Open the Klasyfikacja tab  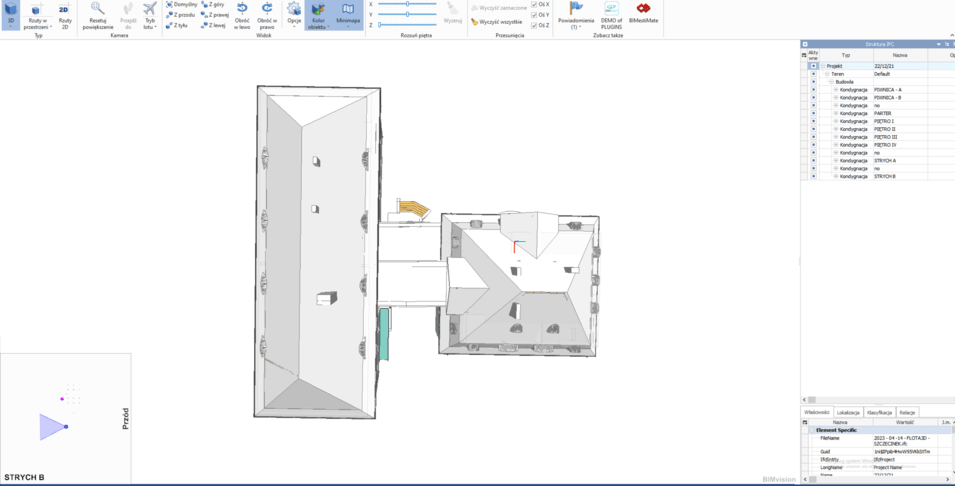(880, 412)
